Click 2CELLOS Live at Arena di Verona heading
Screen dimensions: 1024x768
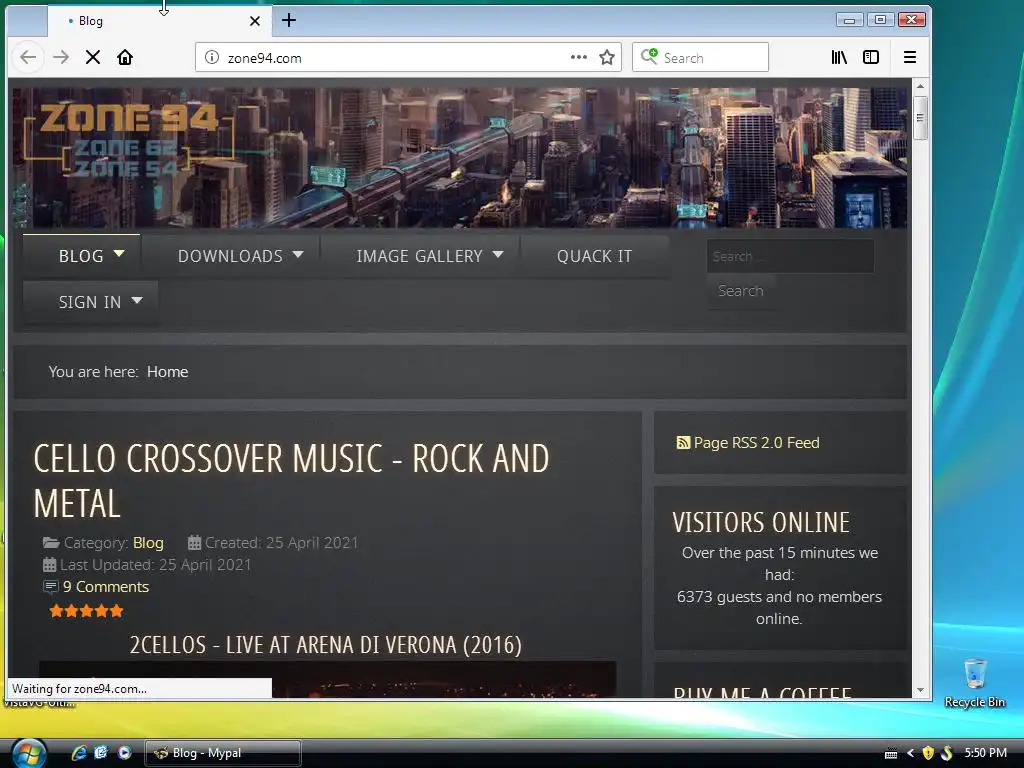(x=326, y=645)
